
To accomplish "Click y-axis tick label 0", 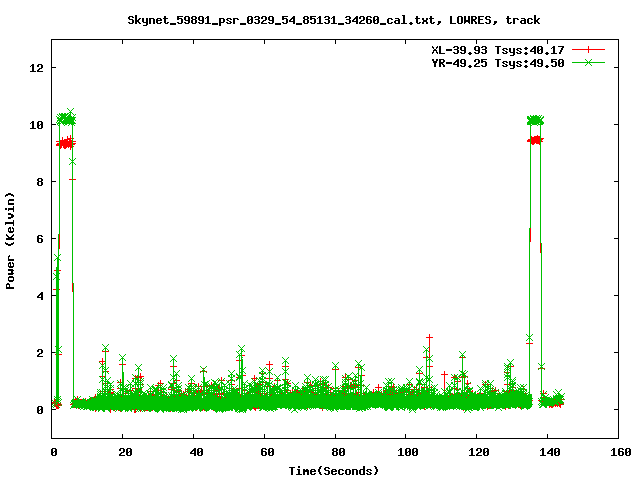I will tap(40, 410).
